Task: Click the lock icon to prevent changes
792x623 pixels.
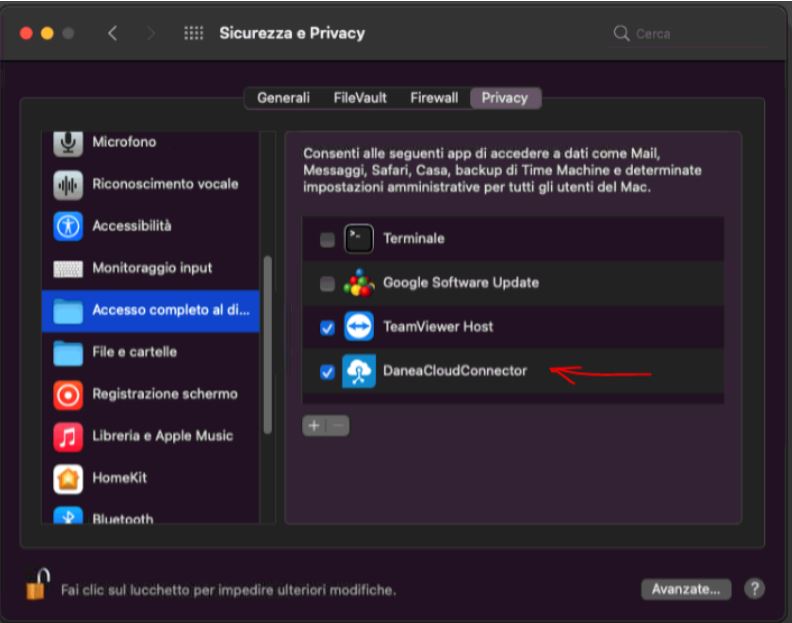Action: point(38,584)
